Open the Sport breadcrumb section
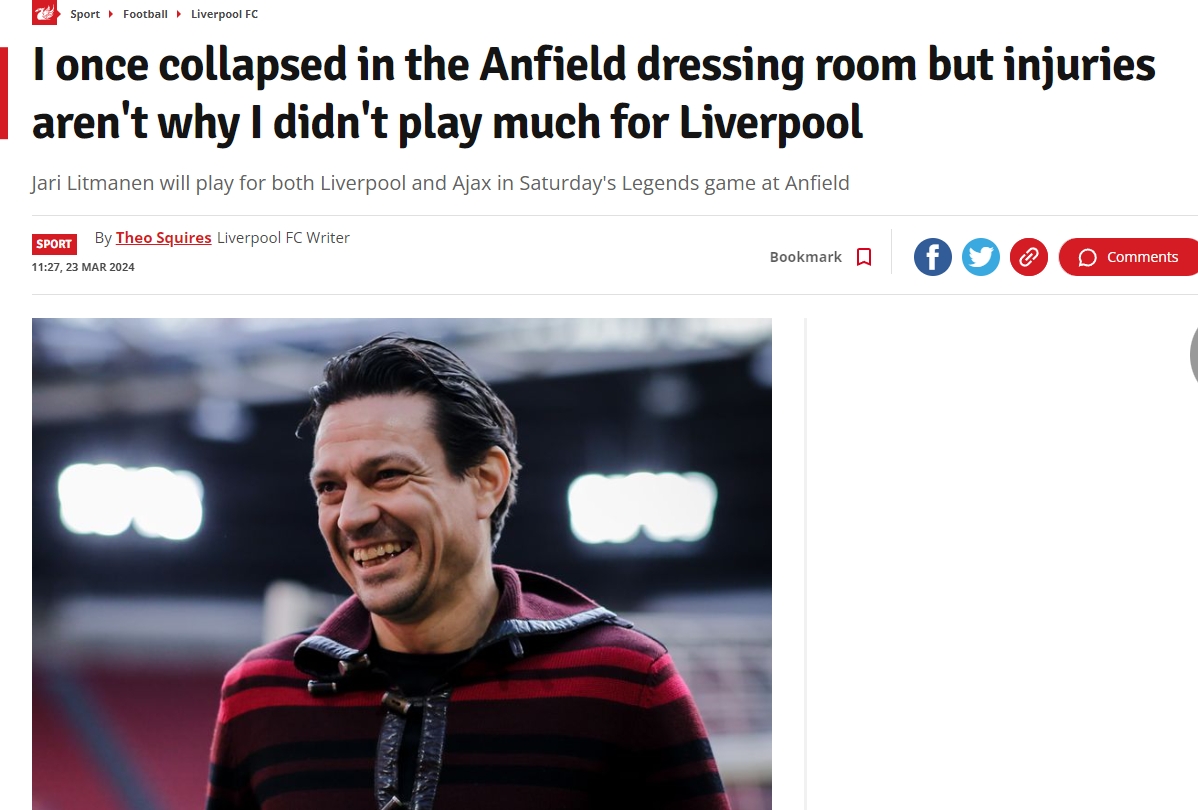 pos(85,14)
